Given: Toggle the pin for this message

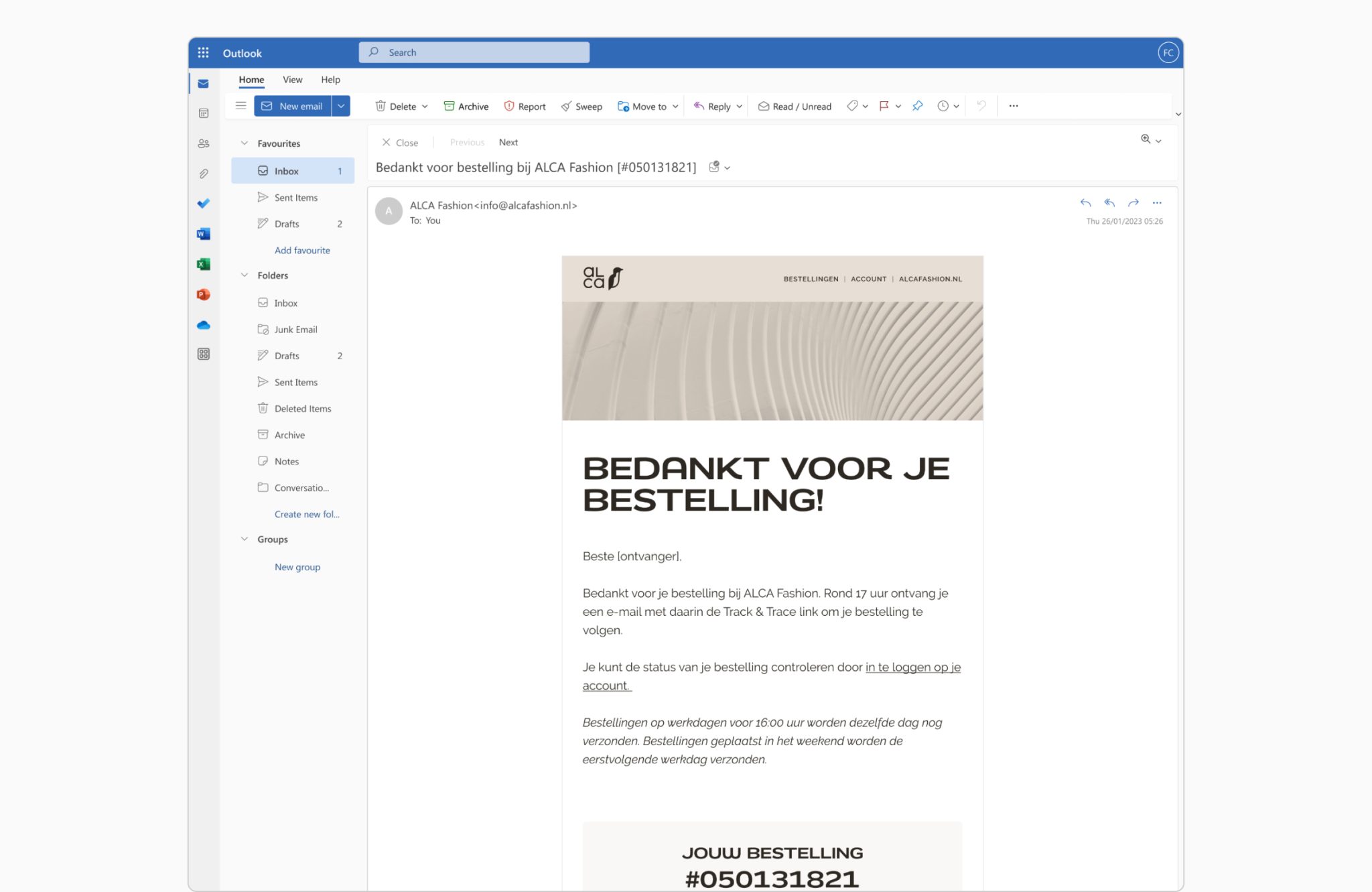Looking at the screenshot, I should (918, 106).
